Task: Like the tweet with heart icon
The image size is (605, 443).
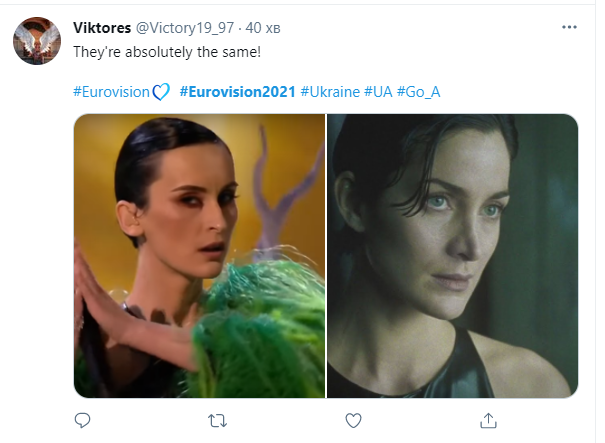Action: (353, 421)
